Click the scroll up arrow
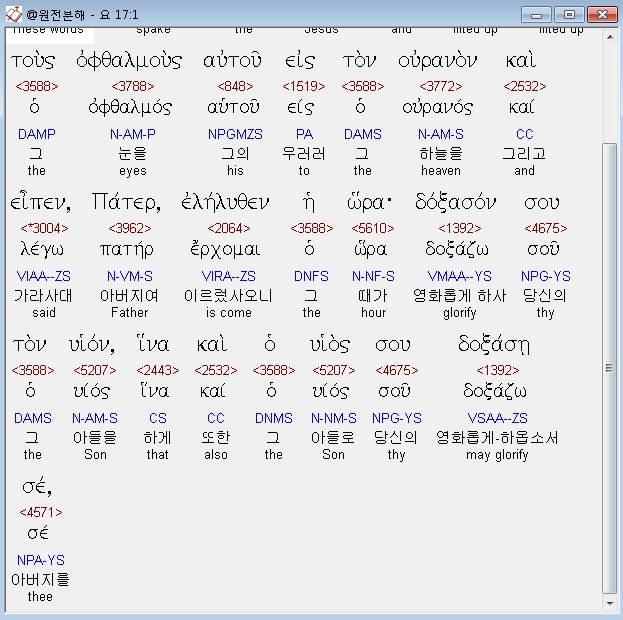This screenshot has width=623, height=620. 609,37
